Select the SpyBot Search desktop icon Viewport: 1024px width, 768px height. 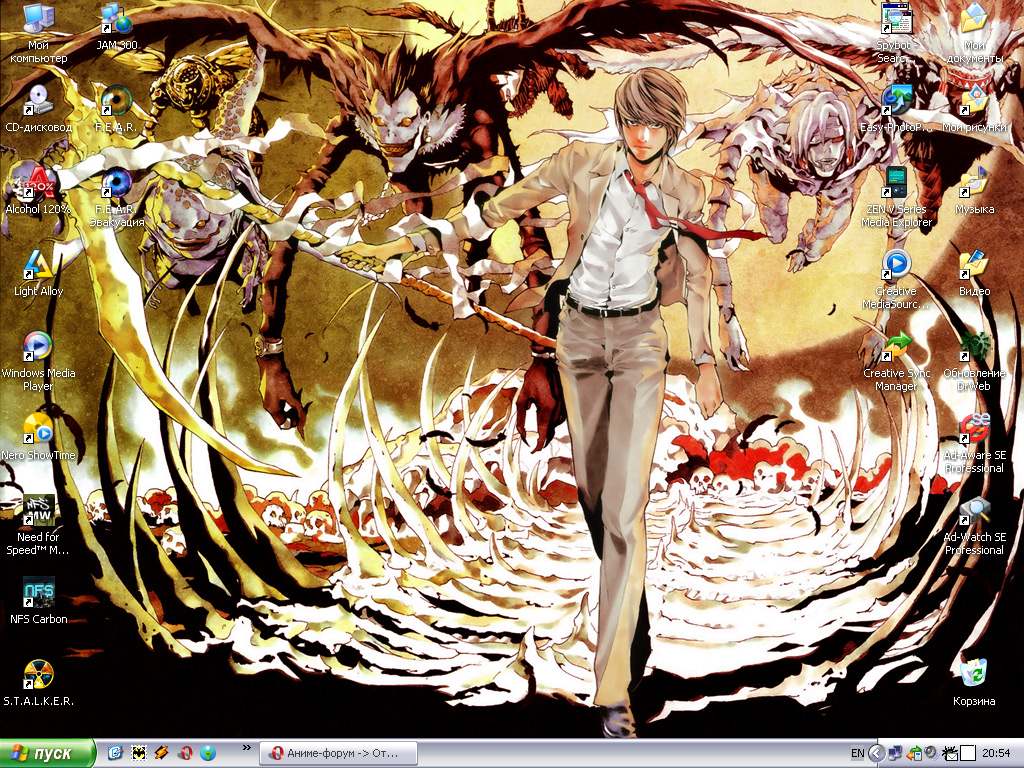[x=896, y=33]
